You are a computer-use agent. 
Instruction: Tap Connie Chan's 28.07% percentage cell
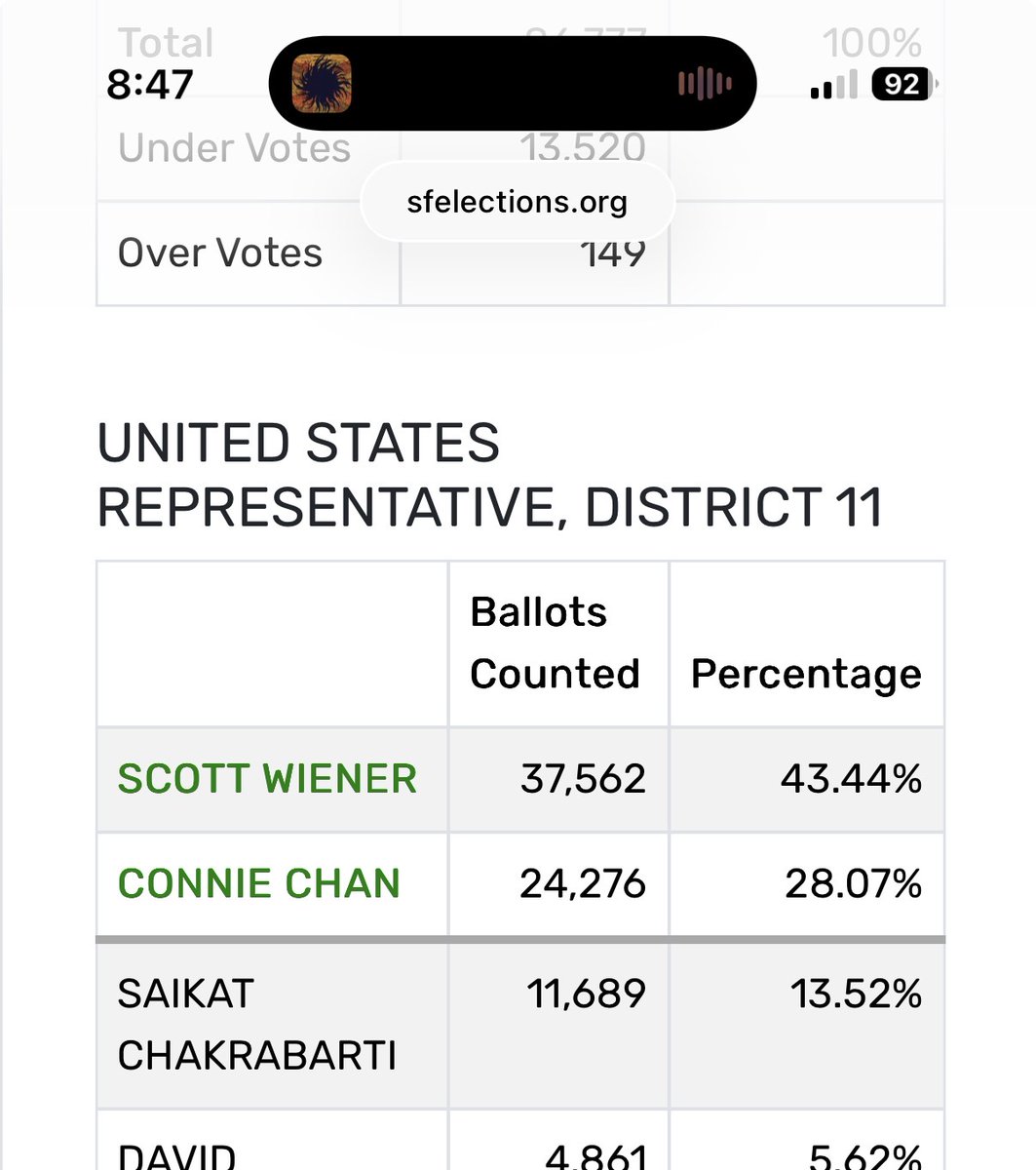coord(853,884)
